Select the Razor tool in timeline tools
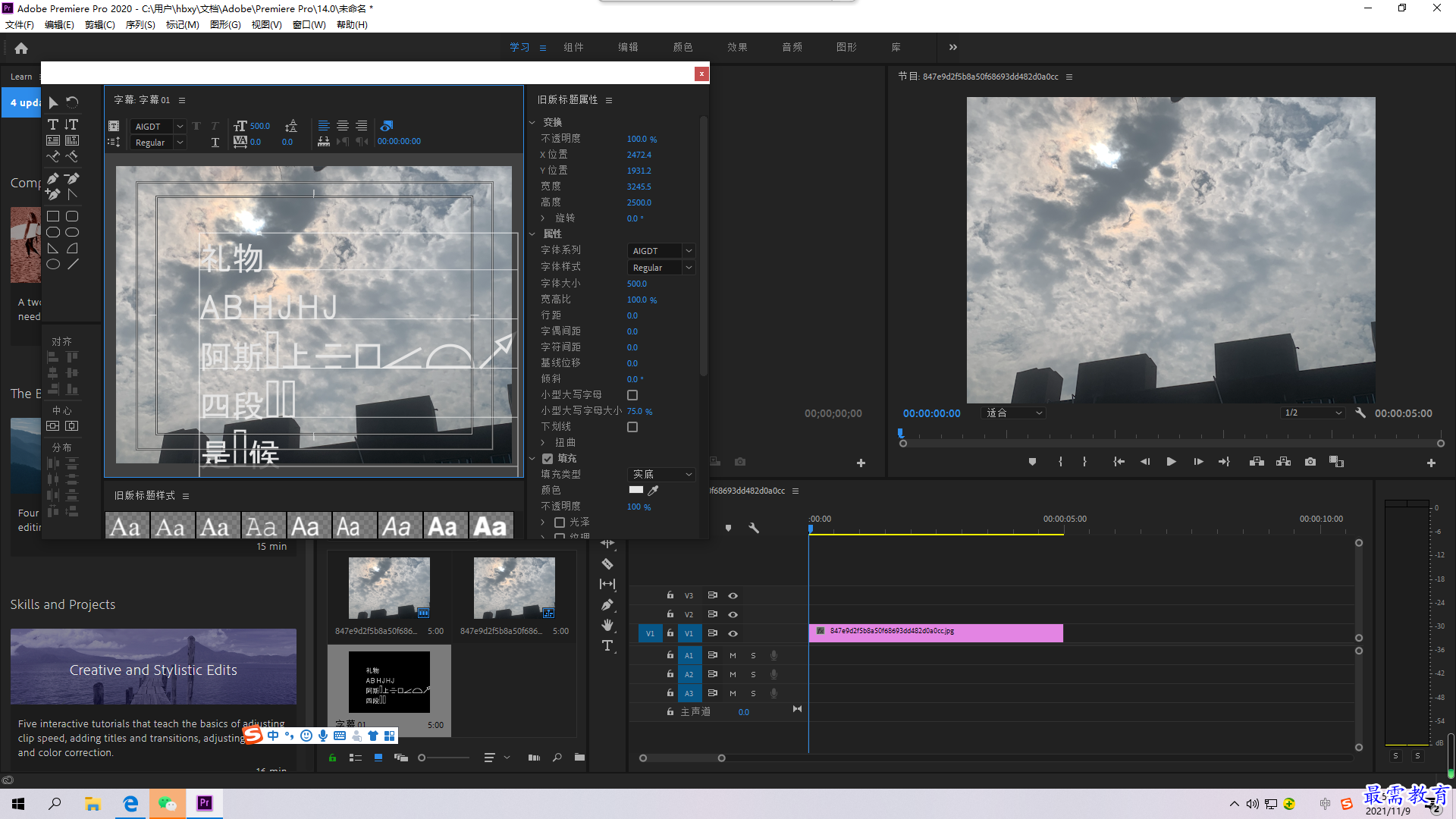1456x819 pixels. click(607, 564)
